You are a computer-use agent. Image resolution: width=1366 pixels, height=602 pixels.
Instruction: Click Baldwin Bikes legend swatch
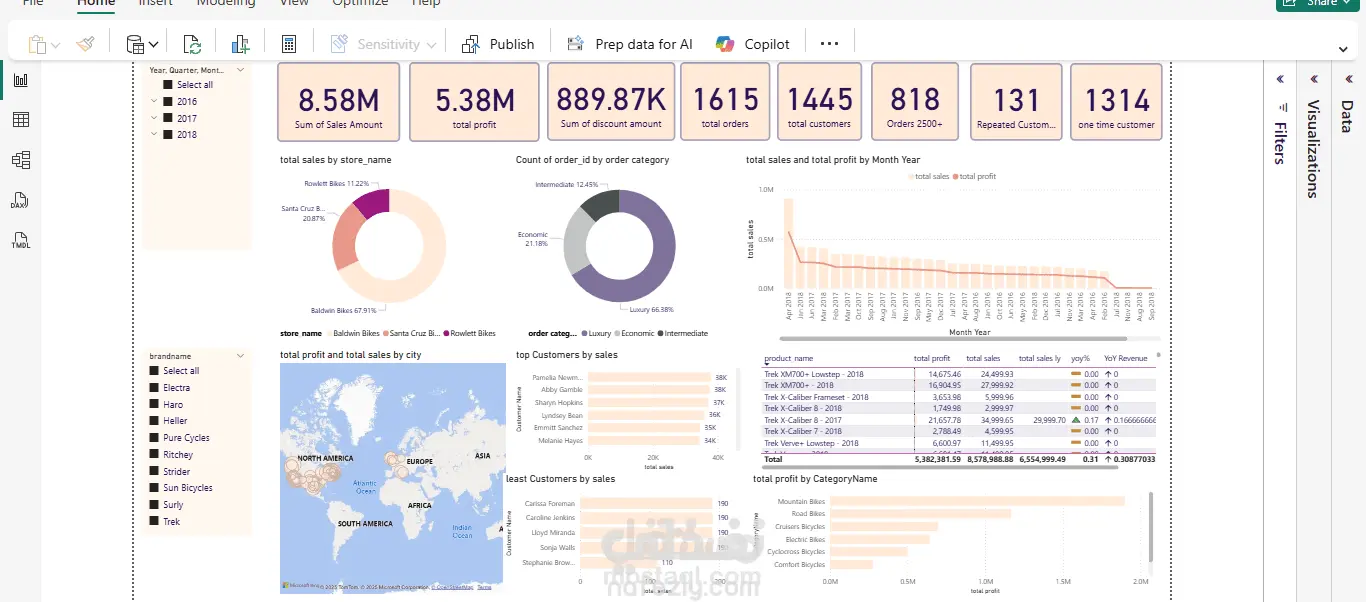tap(329, 333)
